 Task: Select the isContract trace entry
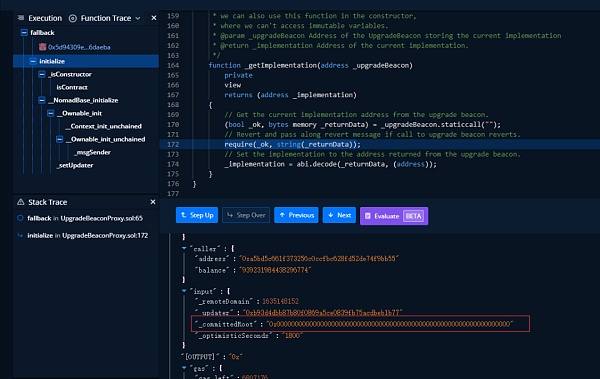point(72,87)
